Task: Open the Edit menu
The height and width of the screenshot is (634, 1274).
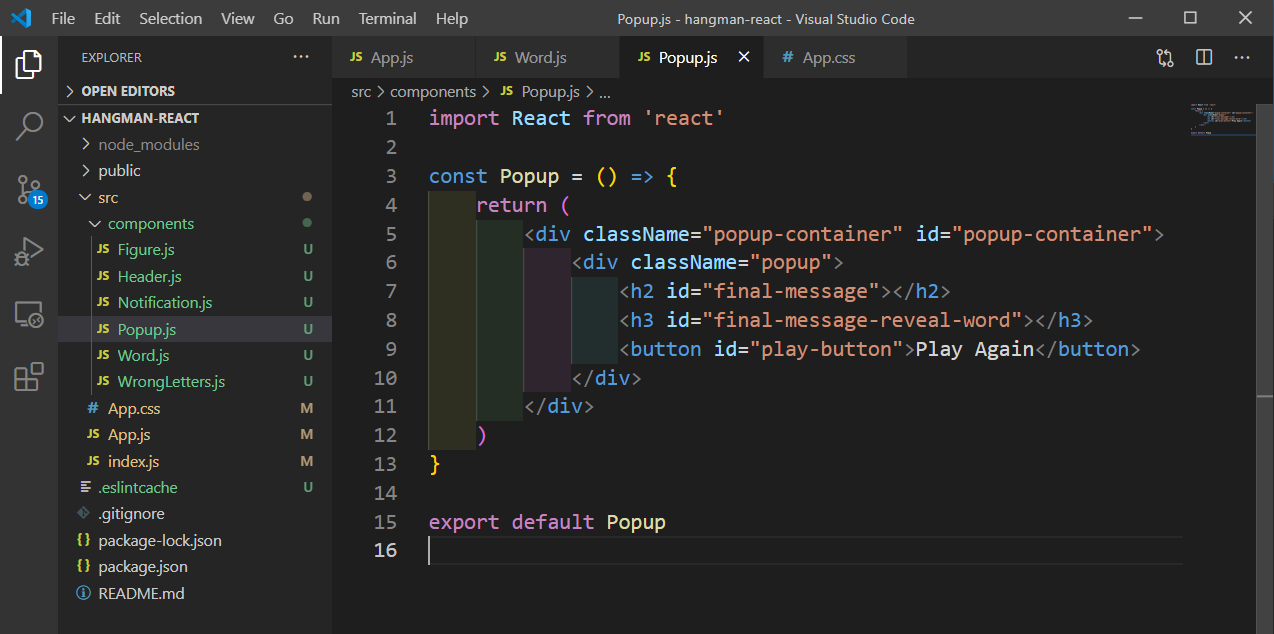Action: [107, 18]
